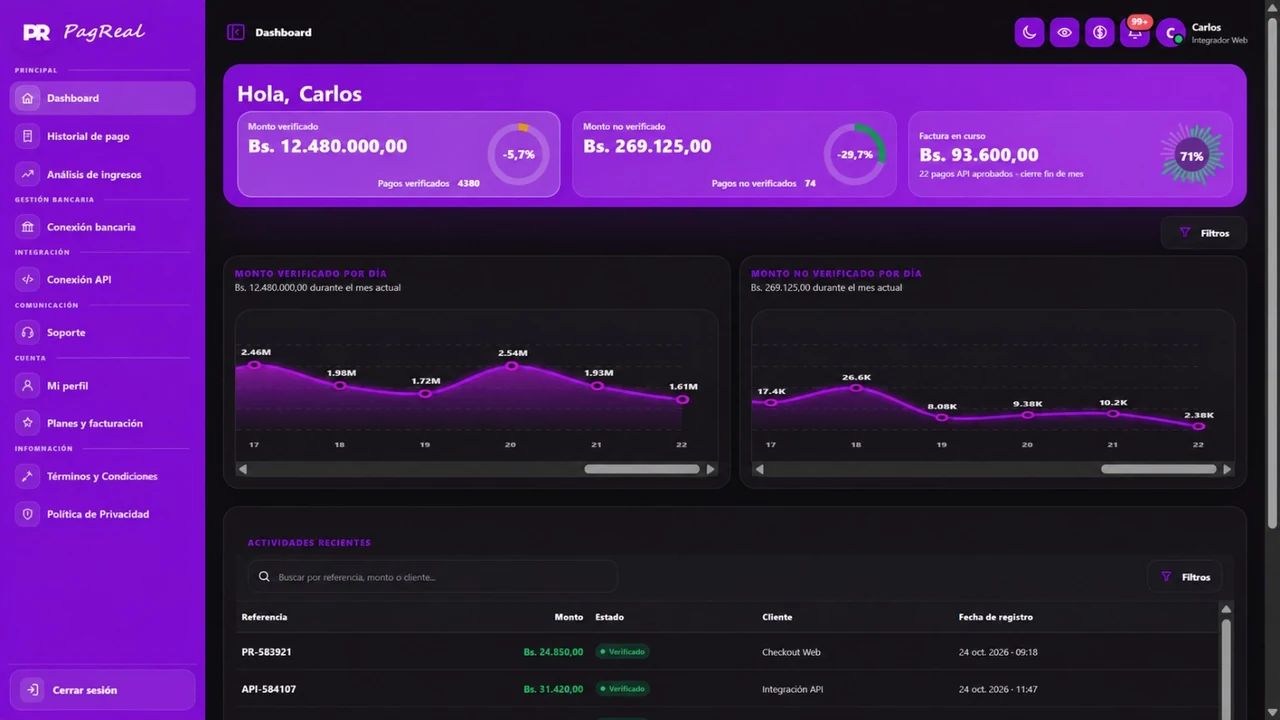Click the Mi perfil person icon
The height and width of the screenshot is (720, 1280).
[x=28, y=386]
